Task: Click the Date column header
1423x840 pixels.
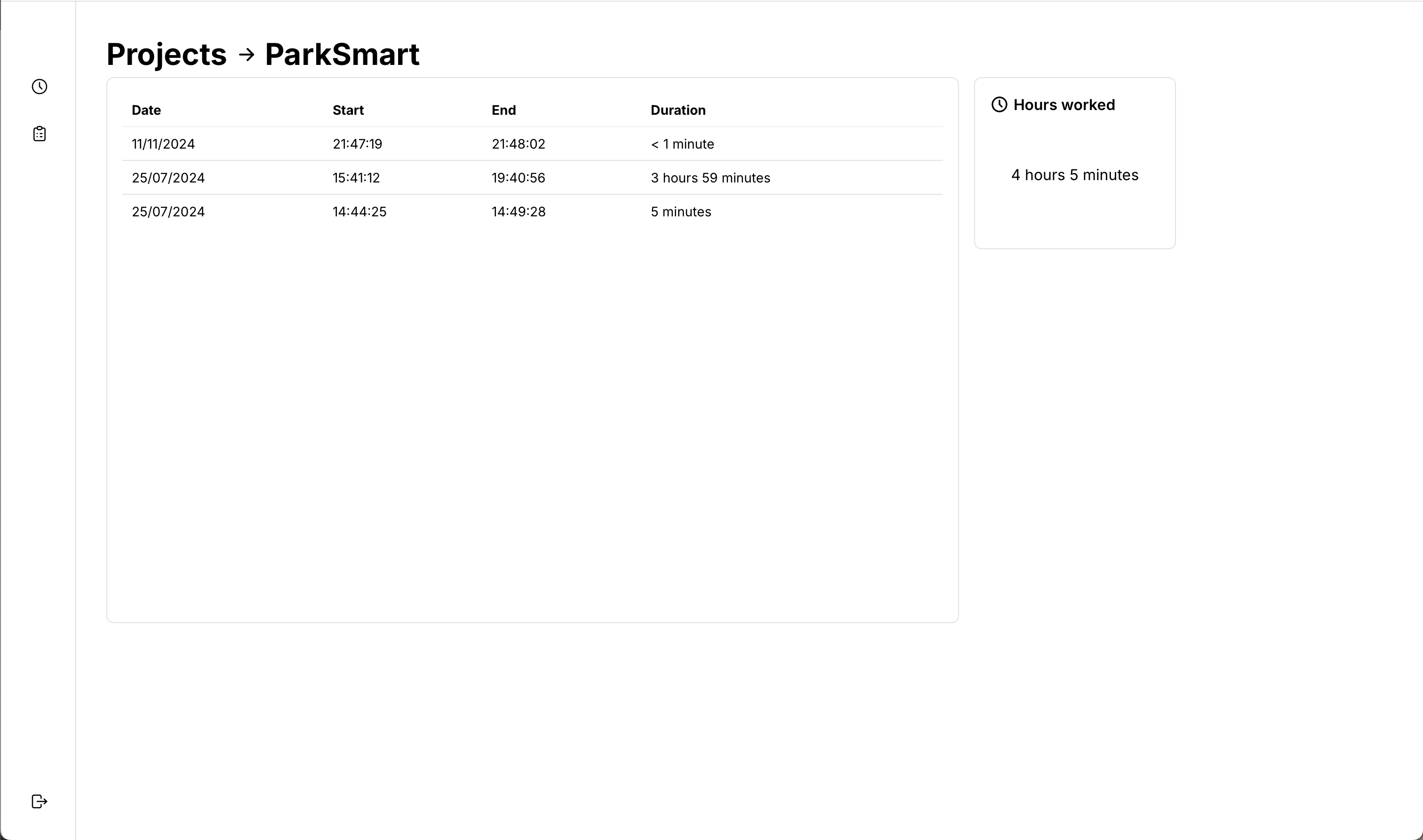Action: (x=146, y=111)
